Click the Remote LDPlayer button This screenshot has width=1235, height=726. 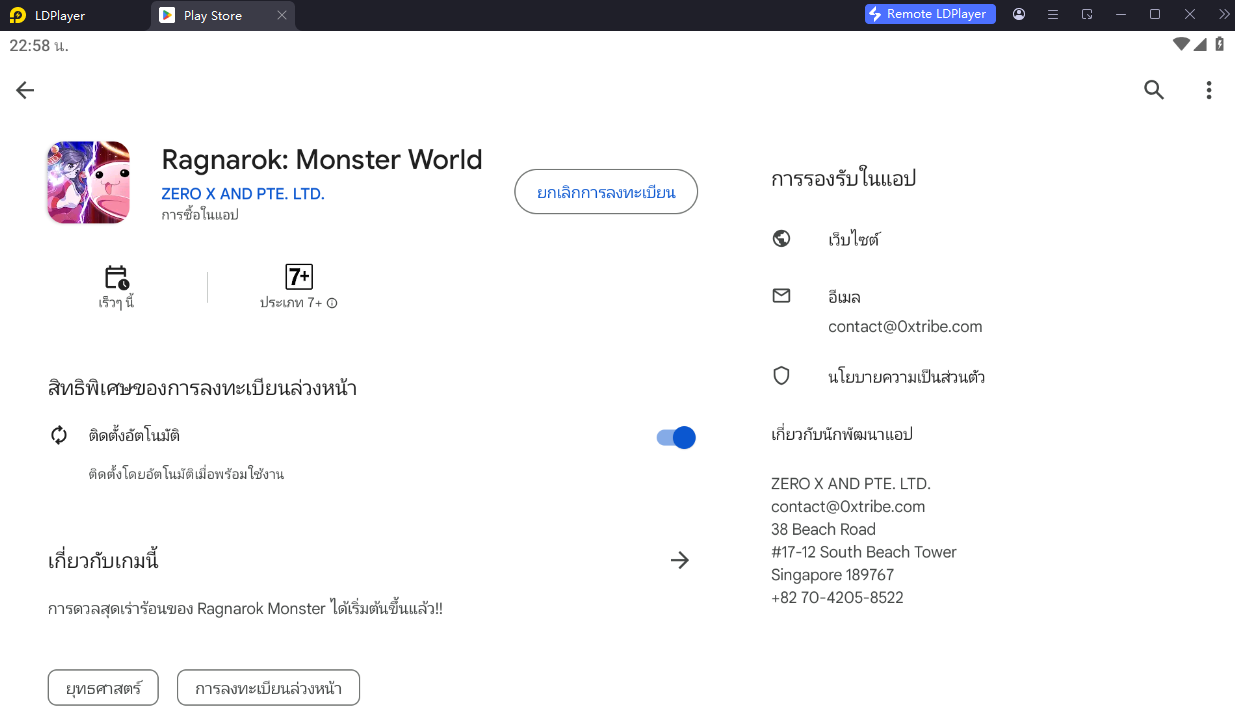click(x=930, y=14)
